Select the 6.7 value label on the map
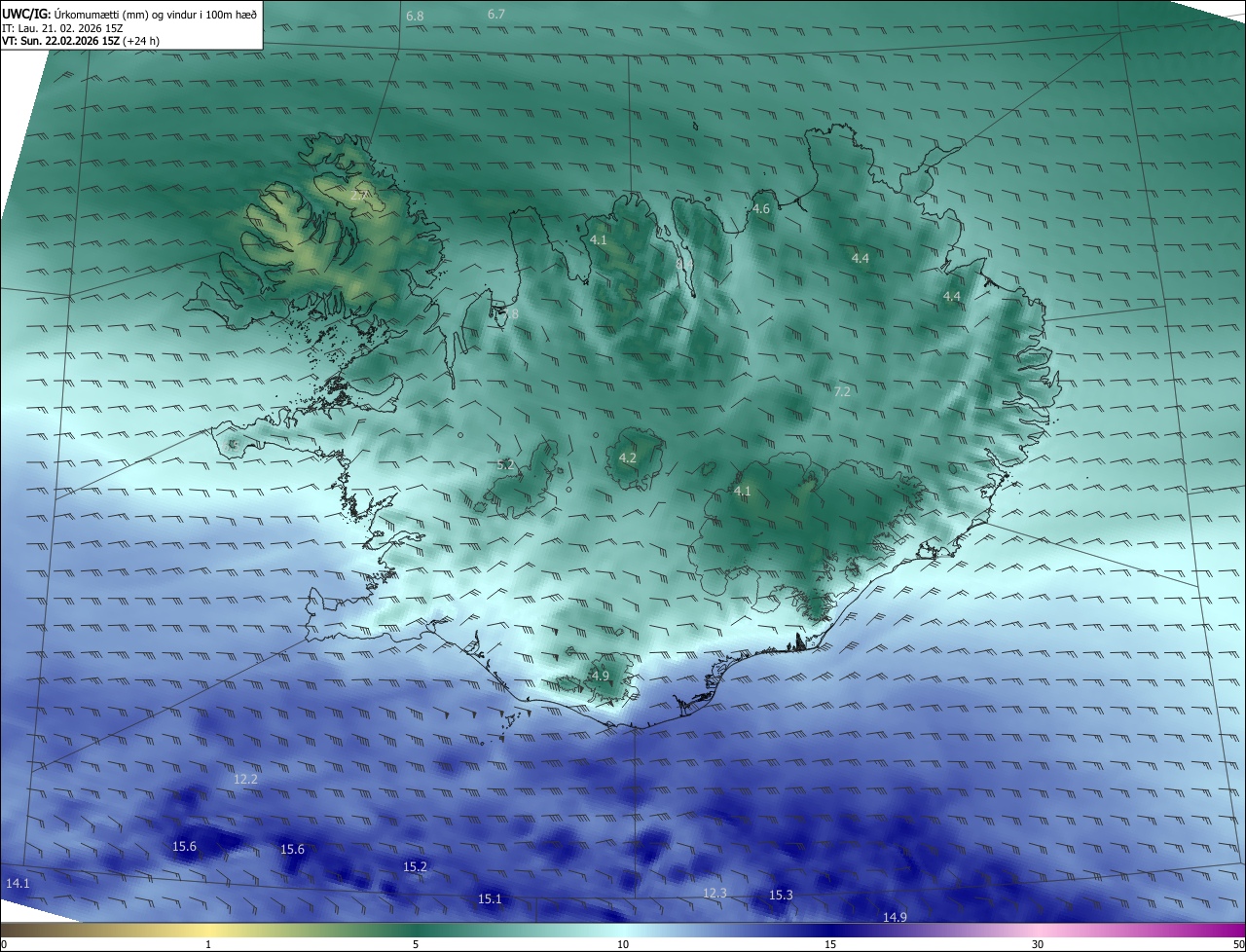This screenshot has width=1246, height=952. click(x=496, y=14)
